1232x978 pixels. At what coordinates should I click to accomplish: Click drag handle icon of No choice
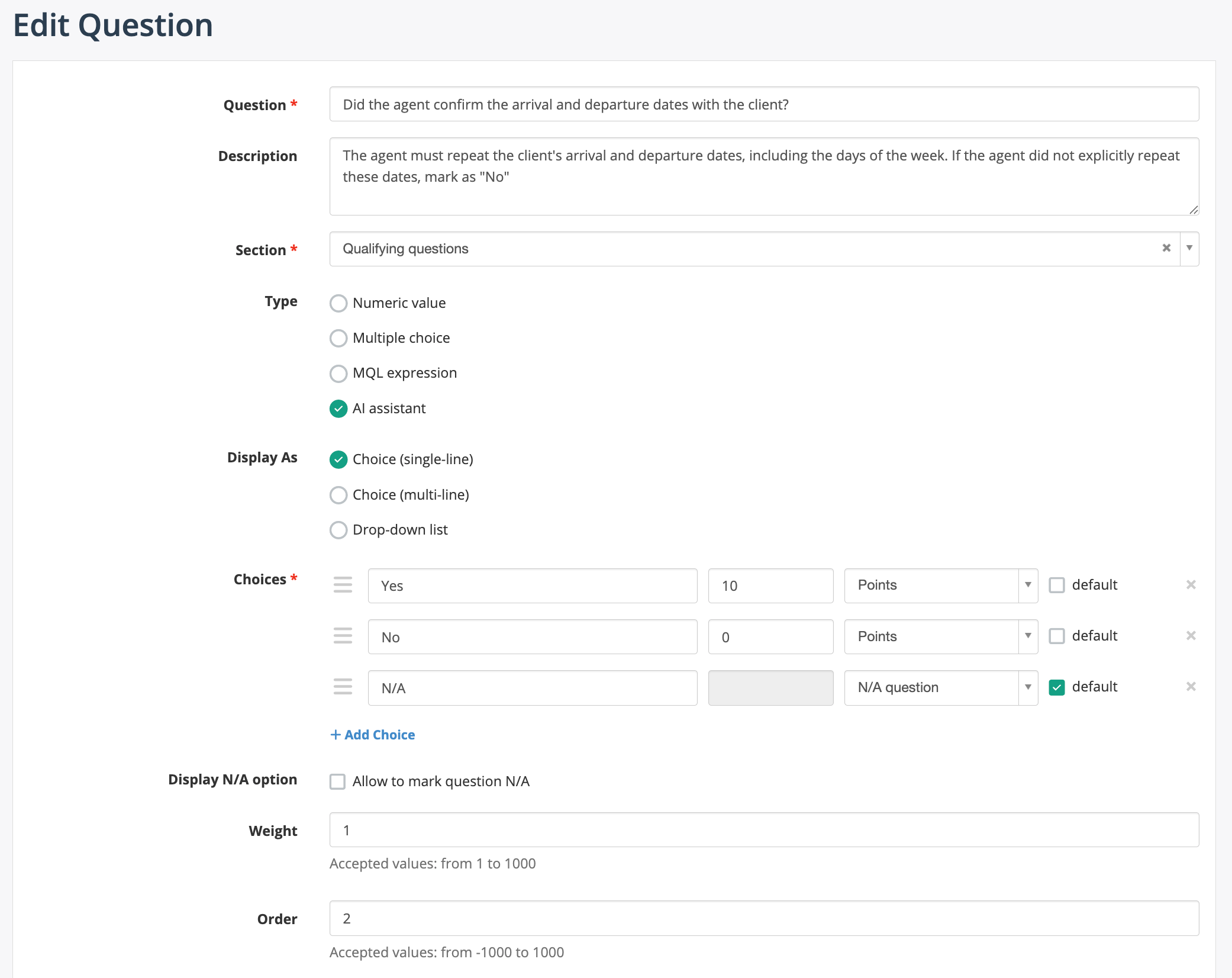343,636
